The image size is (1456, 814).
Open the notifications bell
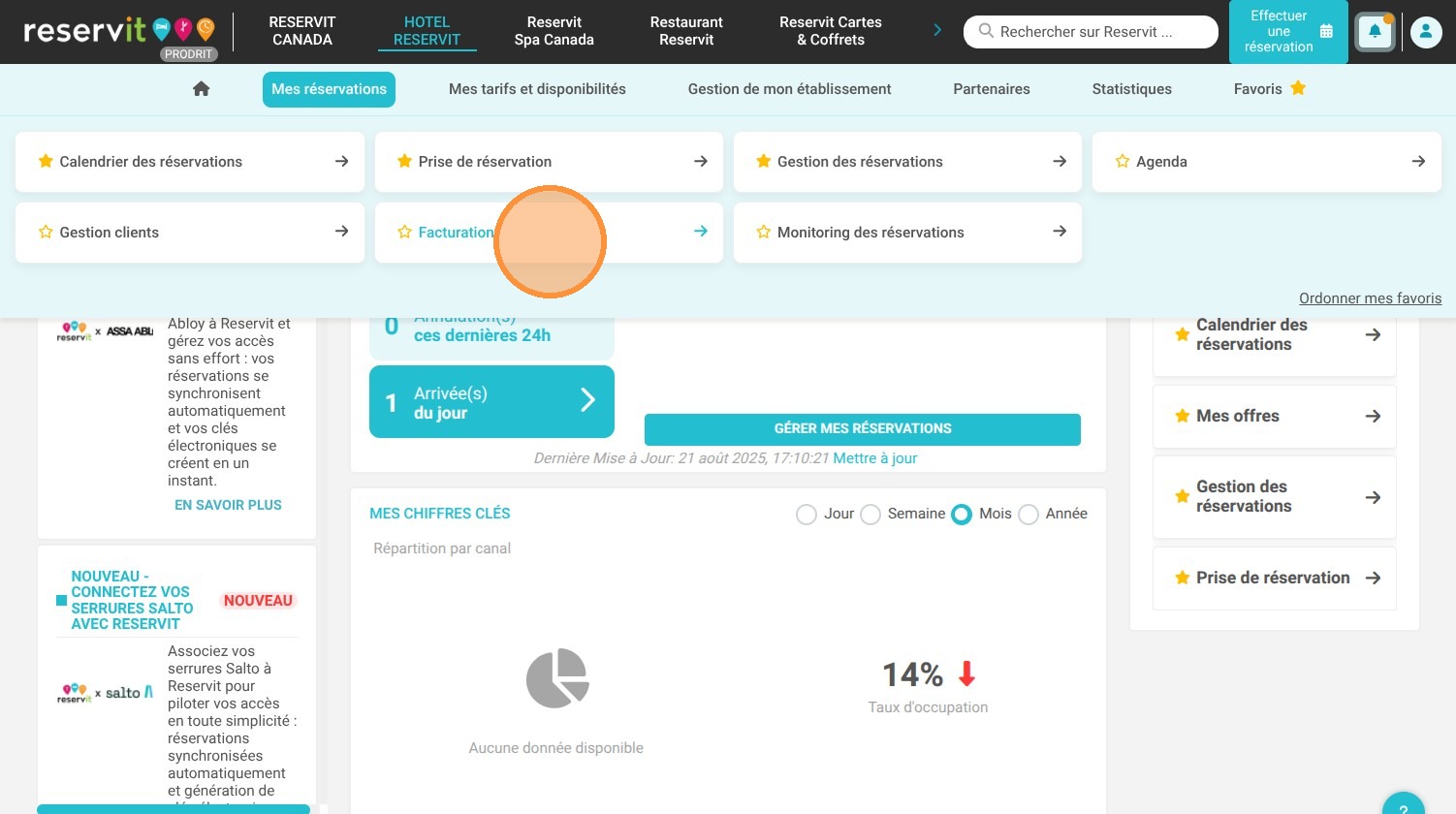click(x=1375, y=32)
